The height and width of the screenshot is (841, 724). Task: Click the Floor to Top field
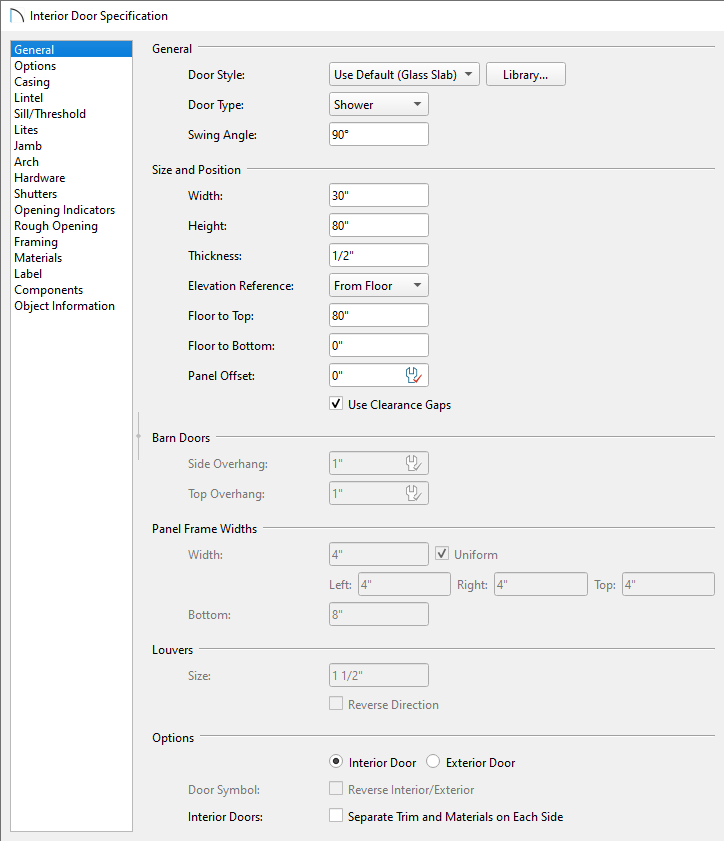tap(379, 315)
